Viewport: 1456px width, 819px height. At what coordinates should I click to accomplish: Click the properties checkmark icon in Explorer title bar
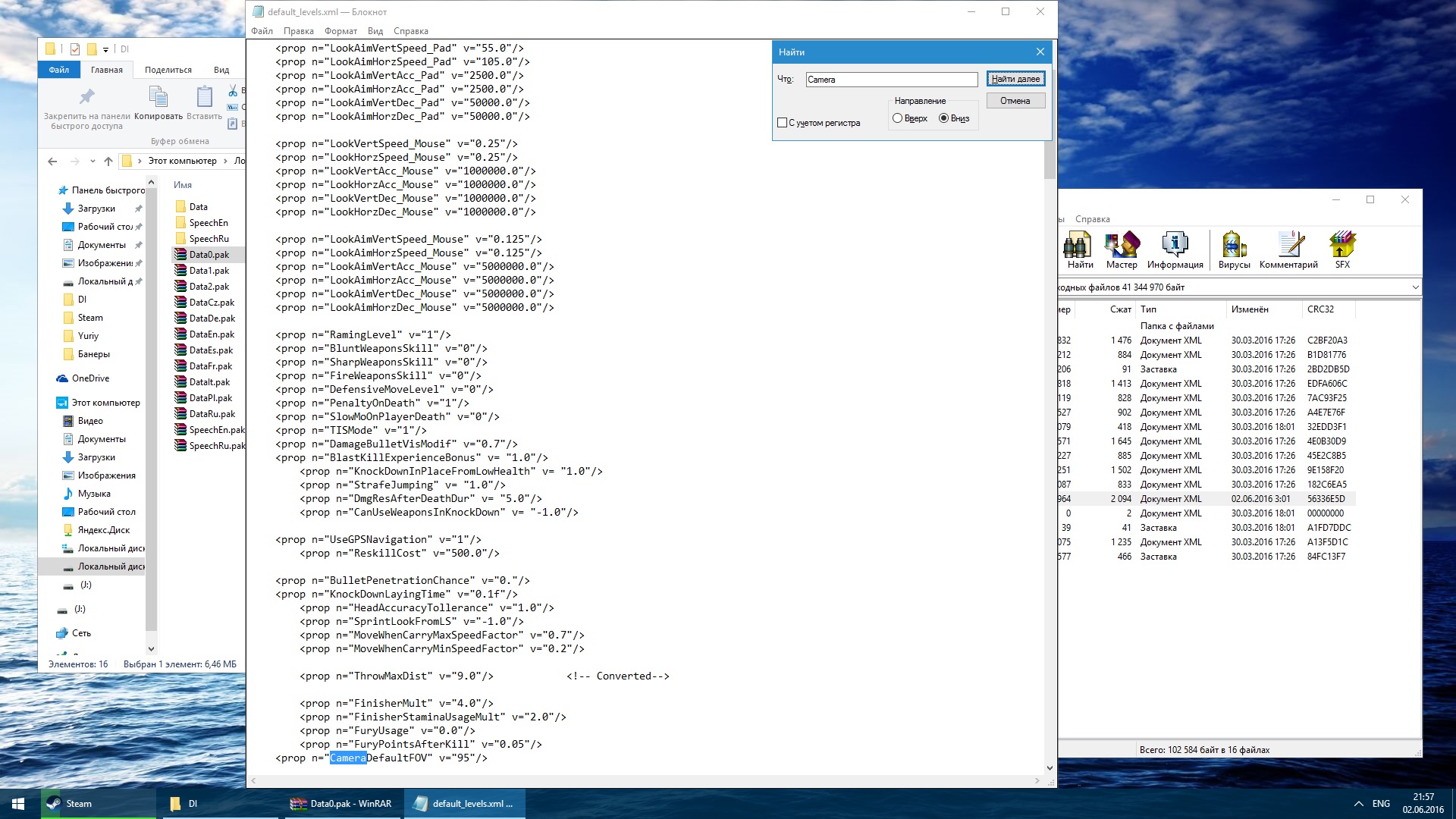[x=74, y=49]
